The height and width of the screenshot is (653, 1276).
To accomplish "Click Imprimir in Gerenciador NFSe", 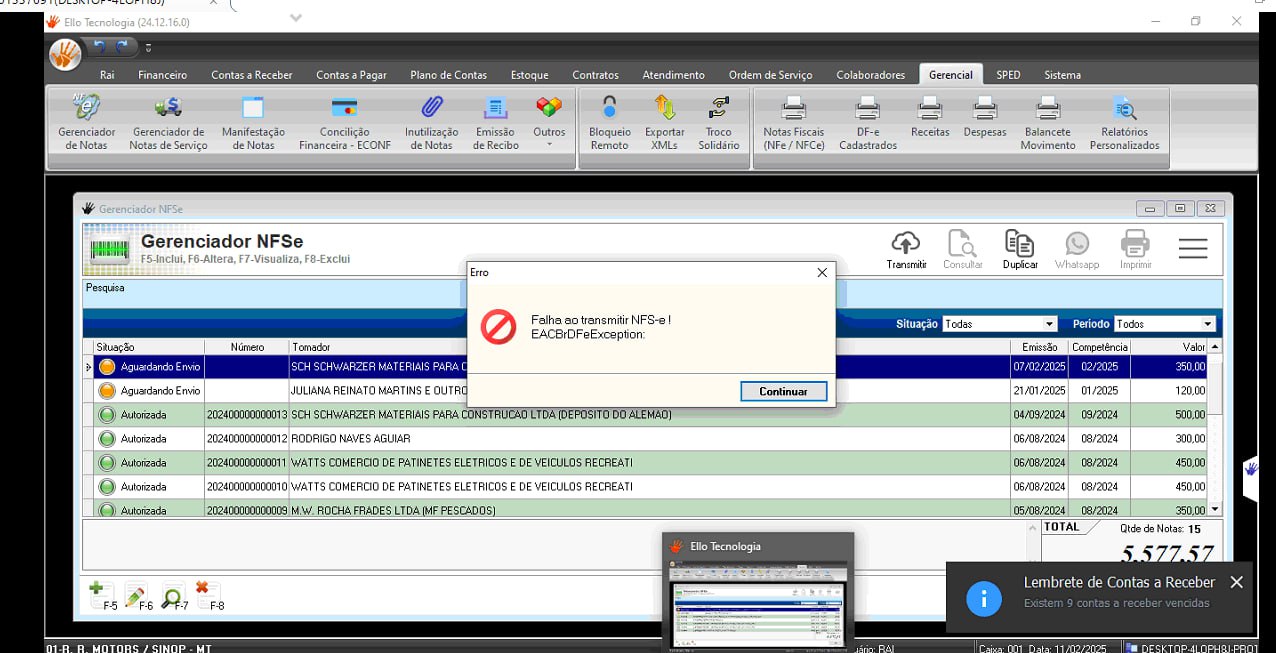I will click(x=1135, y=249).
